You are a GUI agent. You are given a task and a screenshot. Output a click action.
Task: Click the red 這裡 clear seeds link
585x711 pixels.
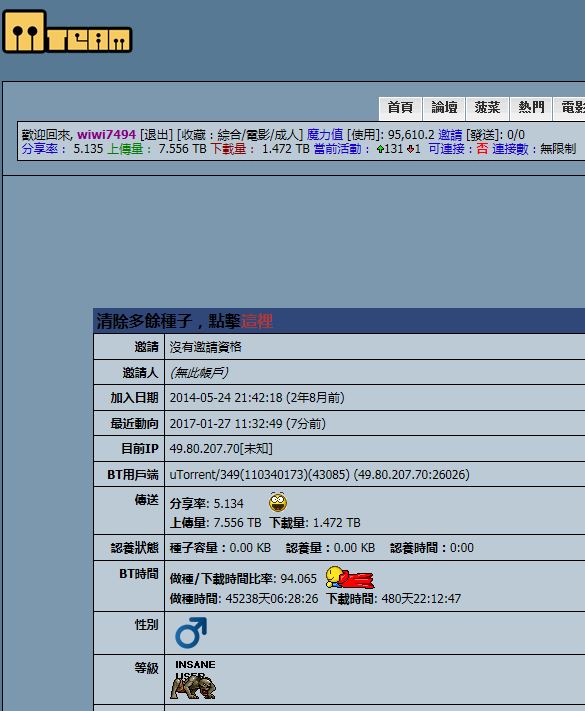257,321
